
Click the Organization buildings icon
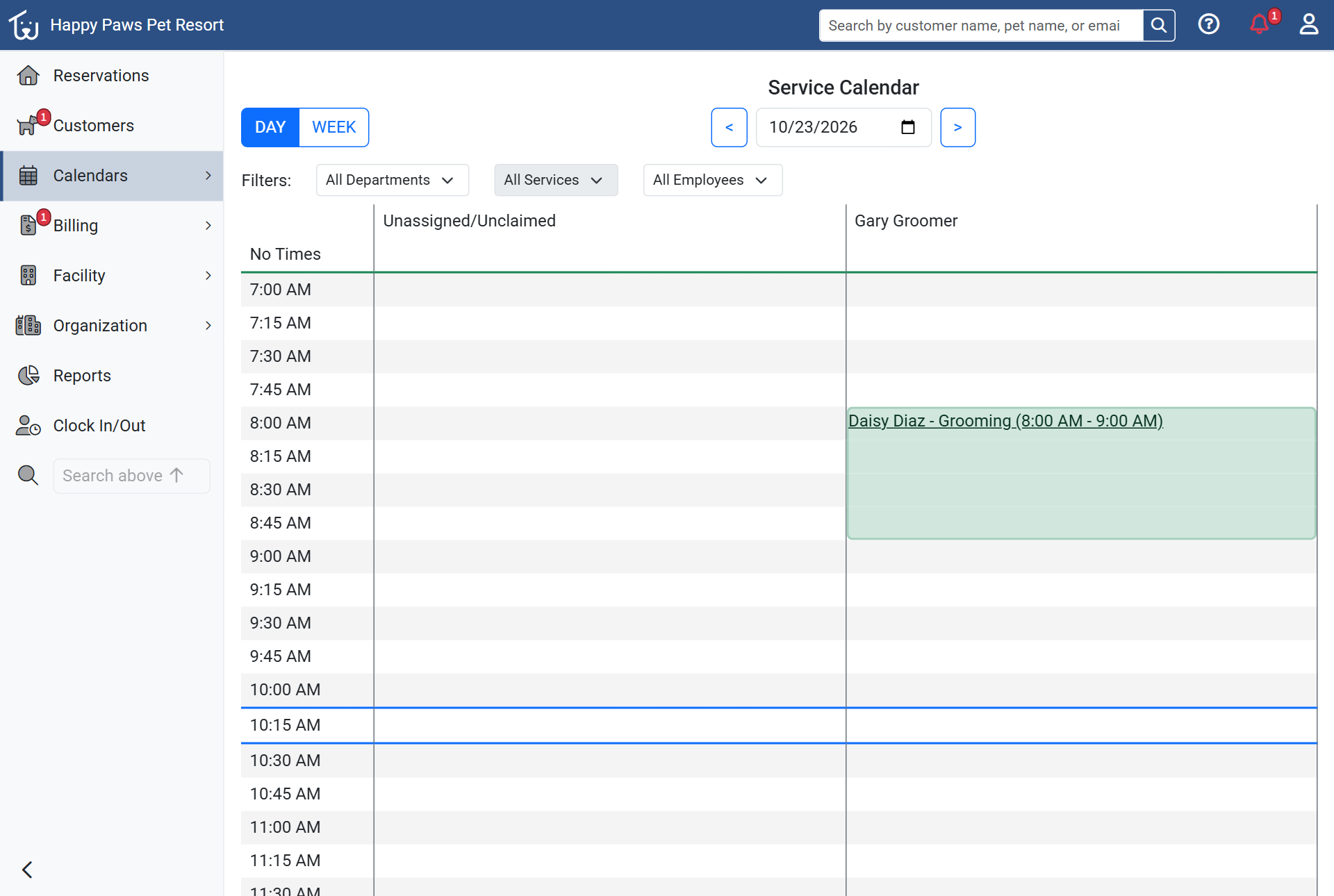pyautogui.click(x=28, y=326)
